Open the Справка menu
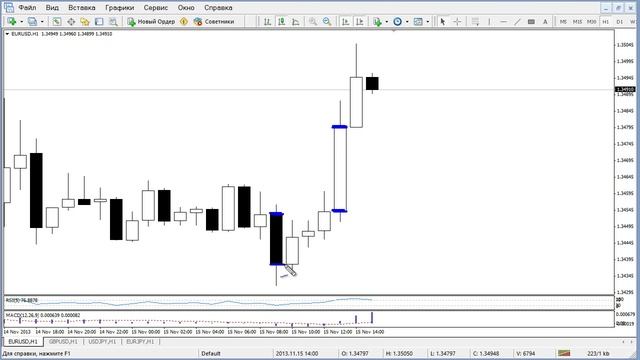 pyautogui.click(x=218, y=8)
